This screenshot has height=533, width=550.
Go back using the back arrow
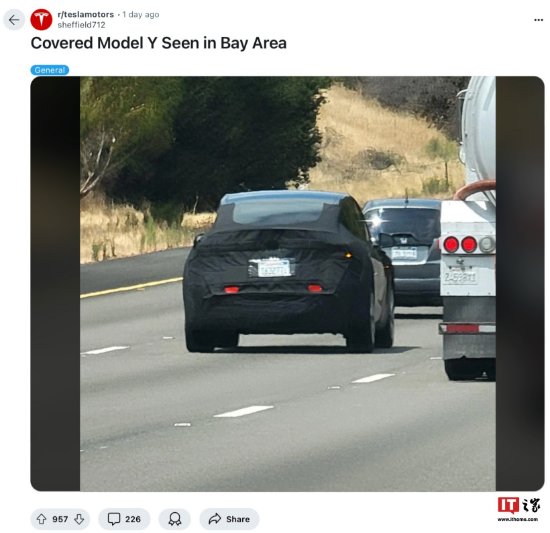[x=14, y=20]
